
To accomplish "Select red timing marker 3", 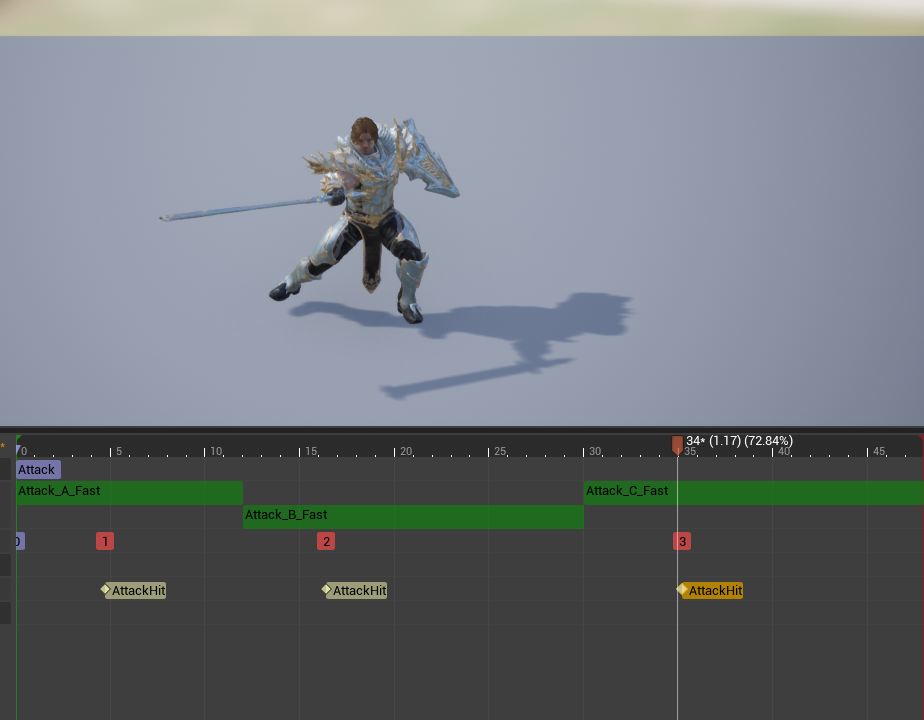I will pos(682,541).
